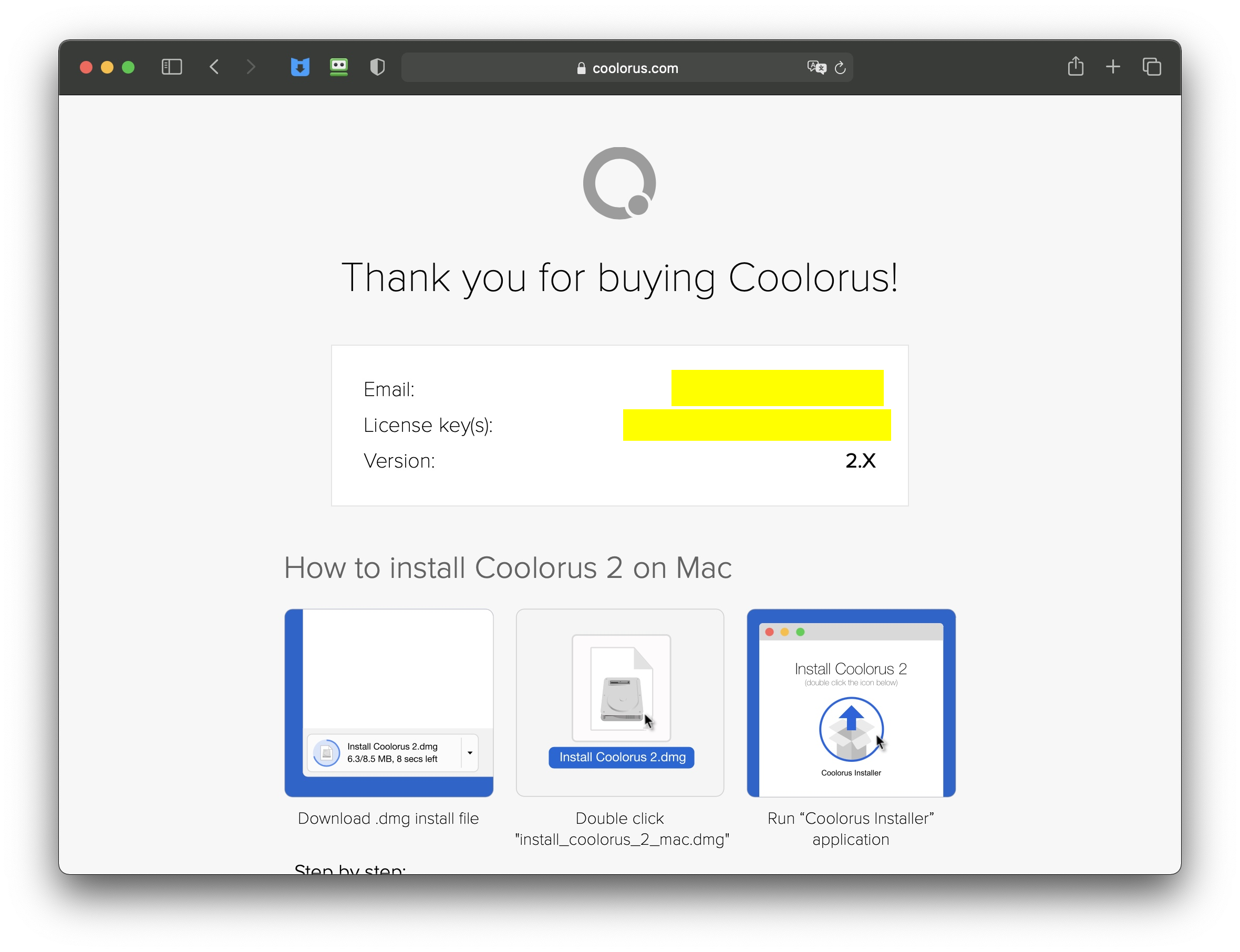Screen dimensions: 1240x952
Task: Click the 'Install Coolorus 2' installer window title
Action: 851,669
